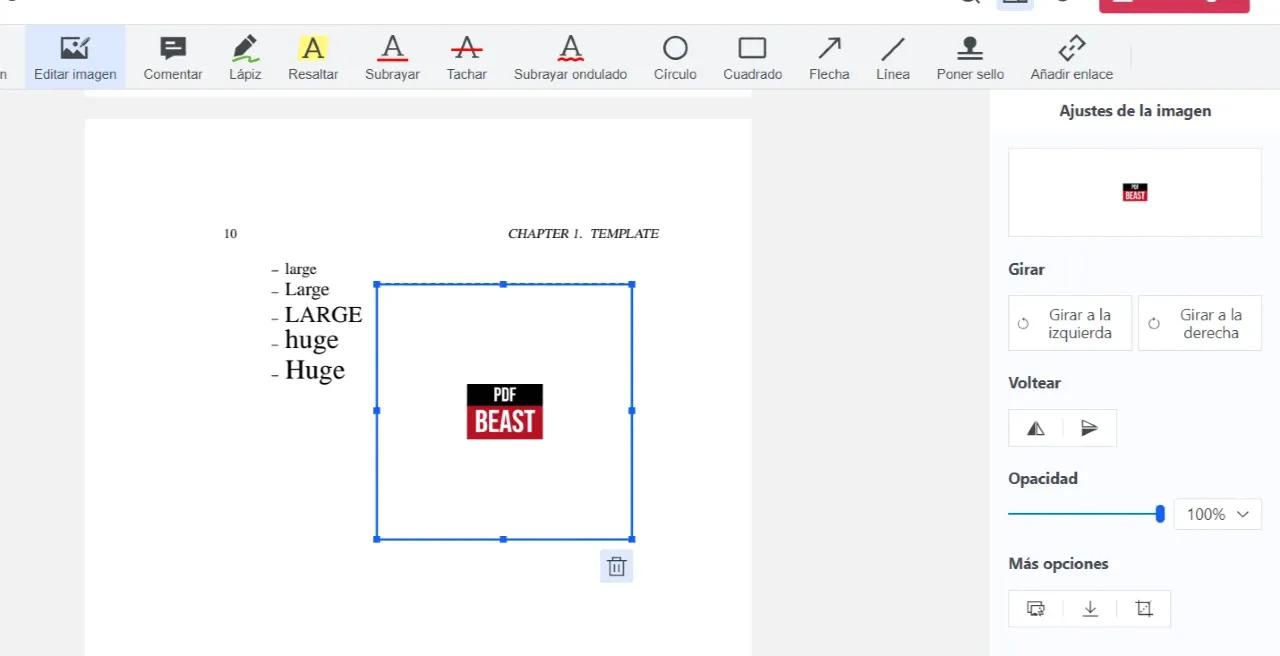1280x656 pixels.
Task: Flip the image horizontally under Voltear
Action: tap(1036, 428)
